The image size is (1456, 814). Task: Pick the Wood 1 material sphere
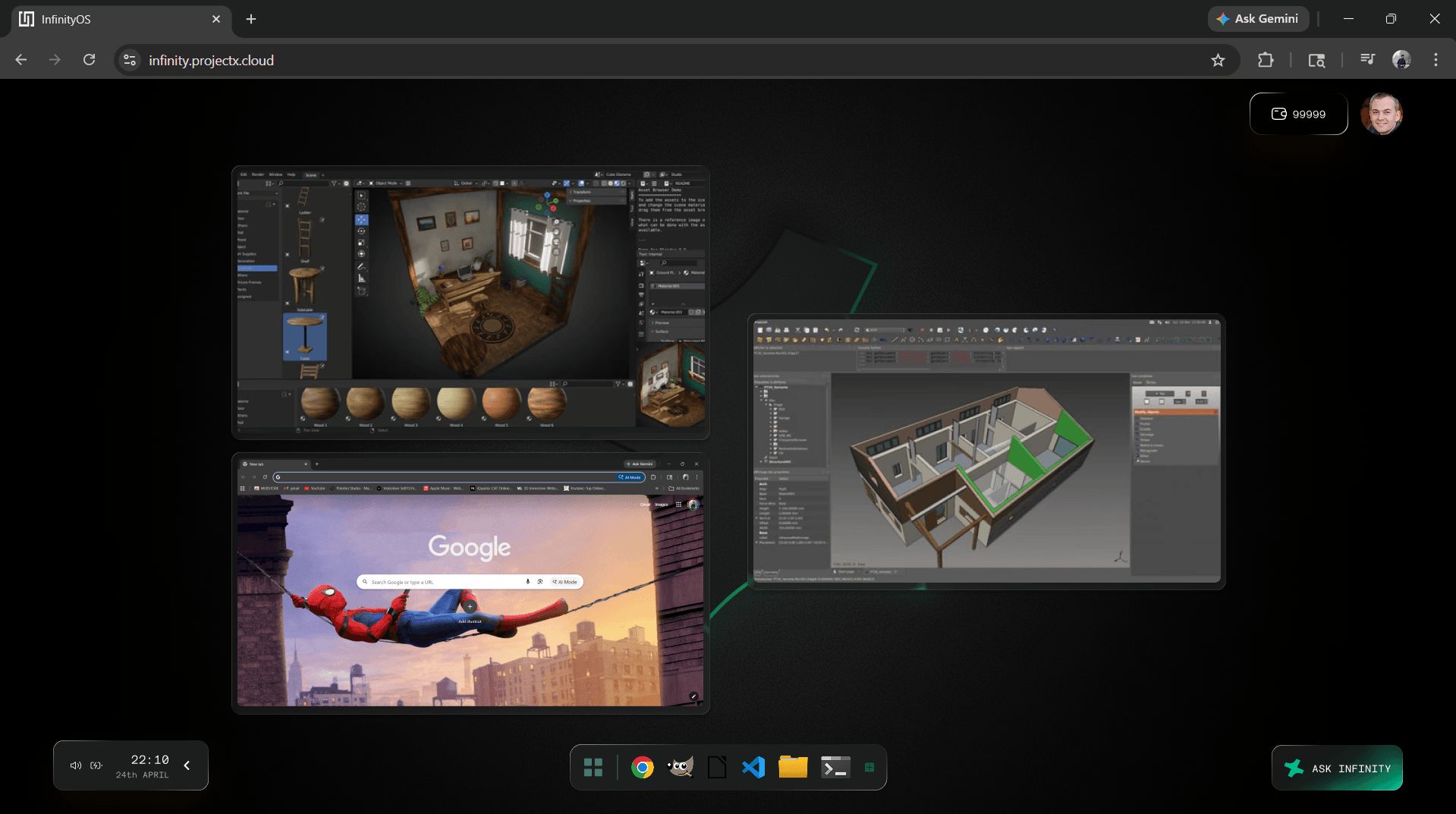(320, 403)
